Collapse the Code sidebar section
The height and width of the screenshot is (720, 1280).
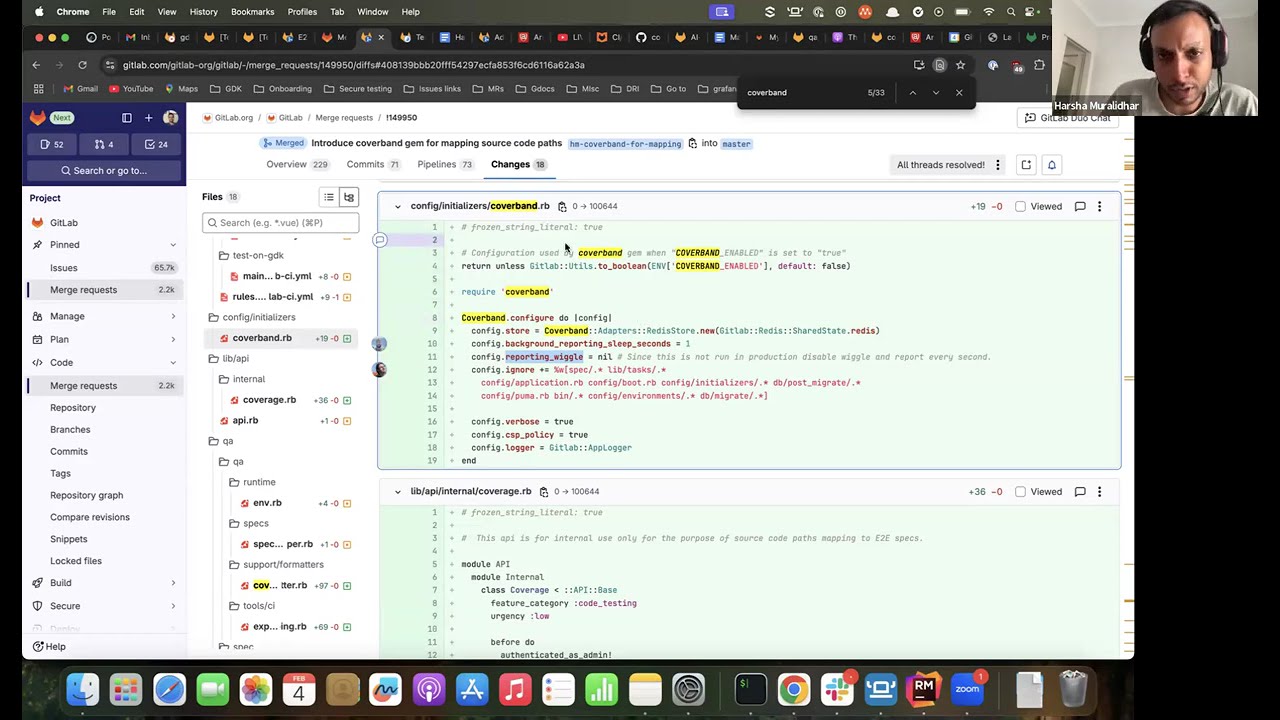tap(104, 362)
